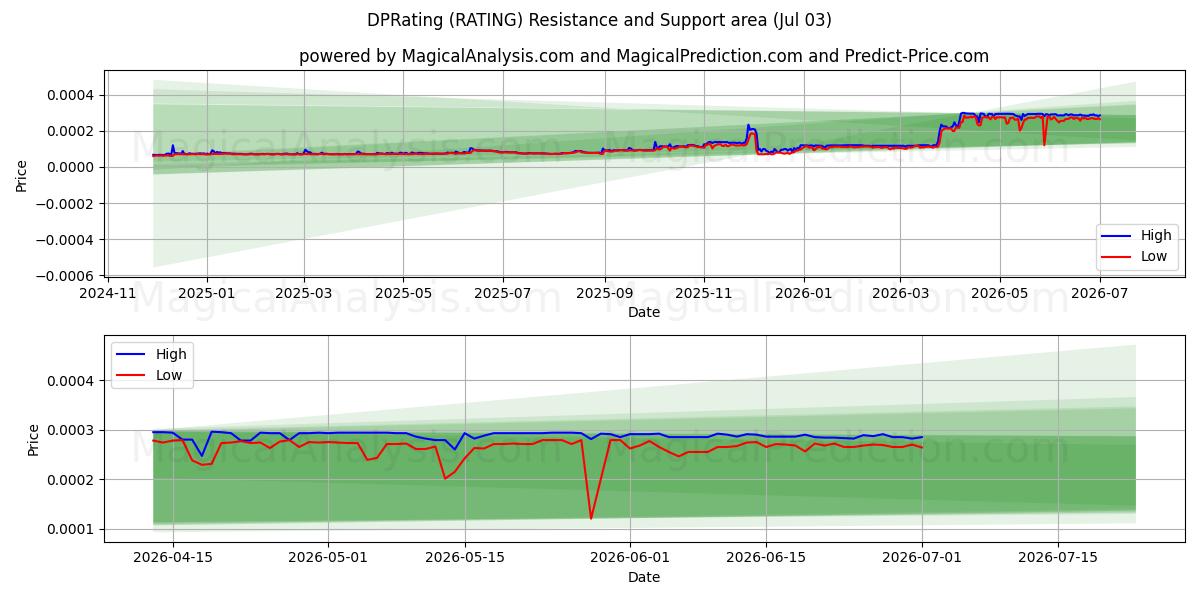The height and width of the screenshot is (600, 1200).
Task: Click the 'Date' x-axis label of bottom chart
Action: 643,577
